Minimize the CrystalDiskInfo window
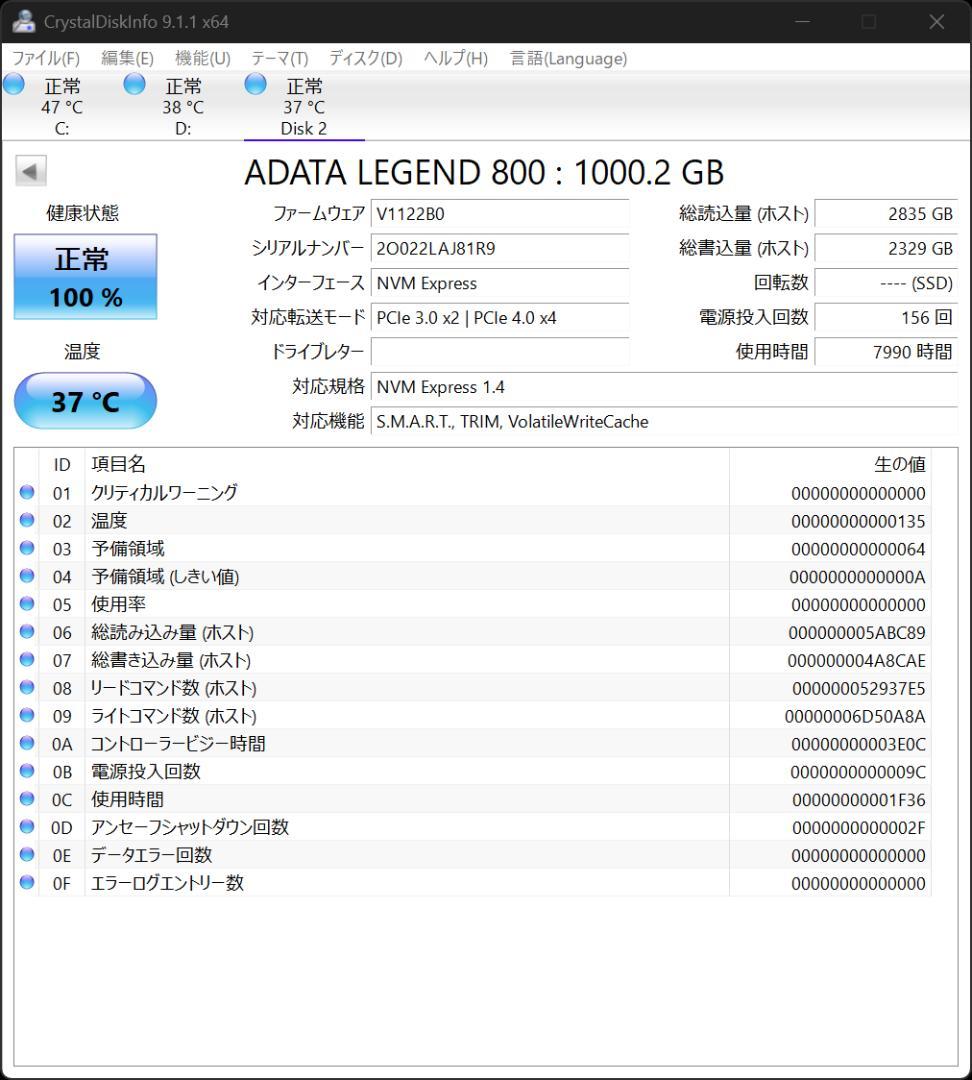This screenshot has width=972, height=1080. pyautogui.click(x=803, y=21)
